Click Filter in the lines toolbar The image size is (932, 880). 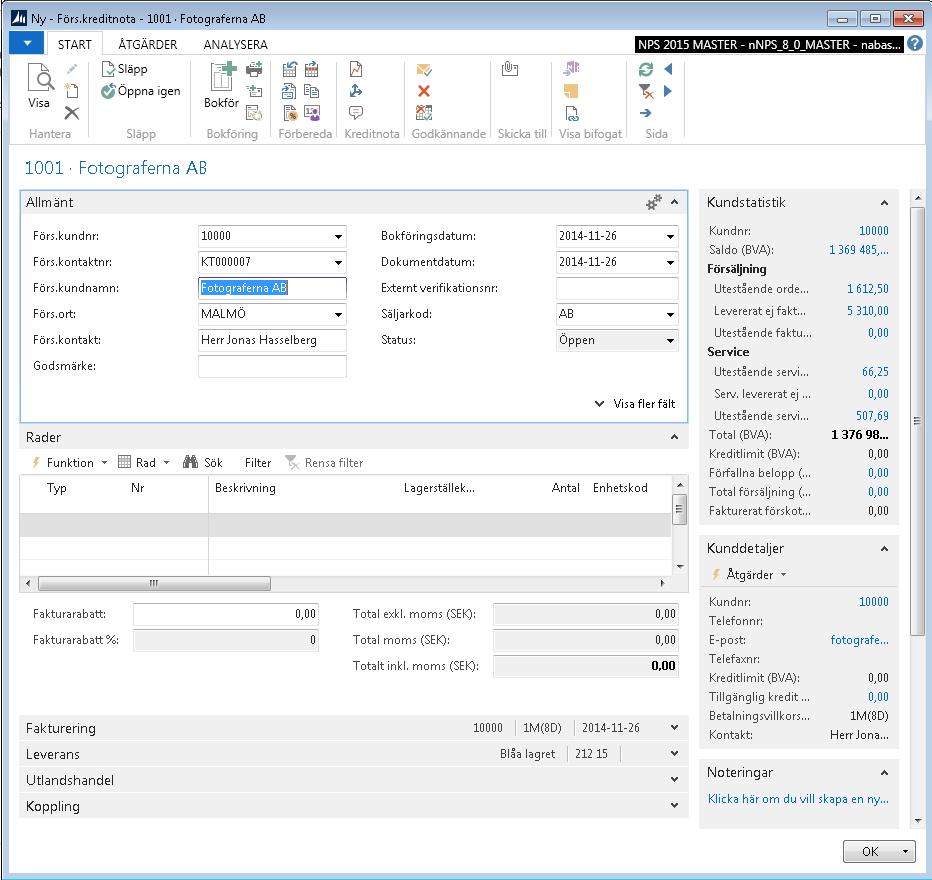click(x=257, y=463)
